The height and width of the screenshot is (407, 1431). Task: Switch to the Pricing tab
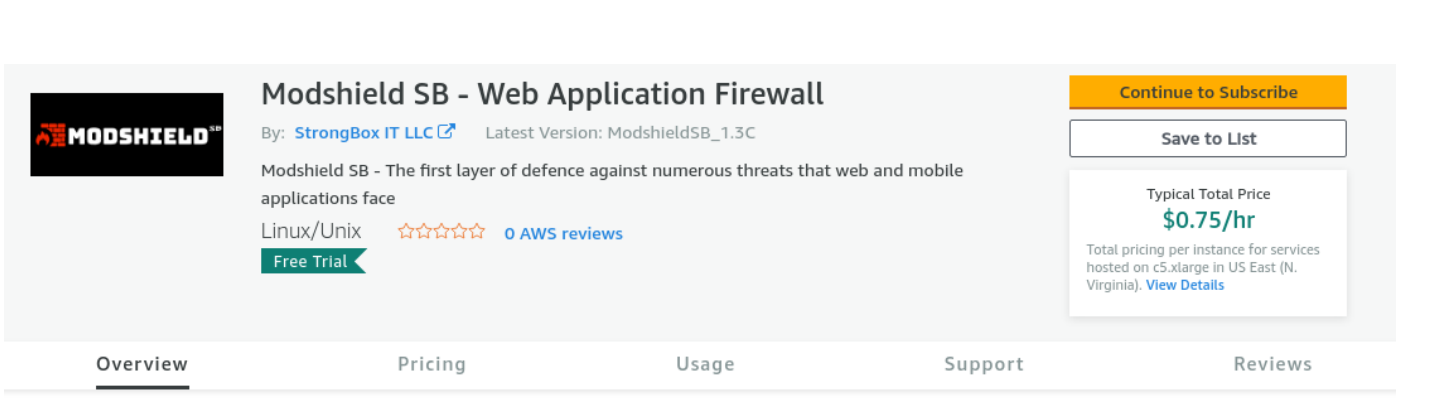click(x=432, y=364)
